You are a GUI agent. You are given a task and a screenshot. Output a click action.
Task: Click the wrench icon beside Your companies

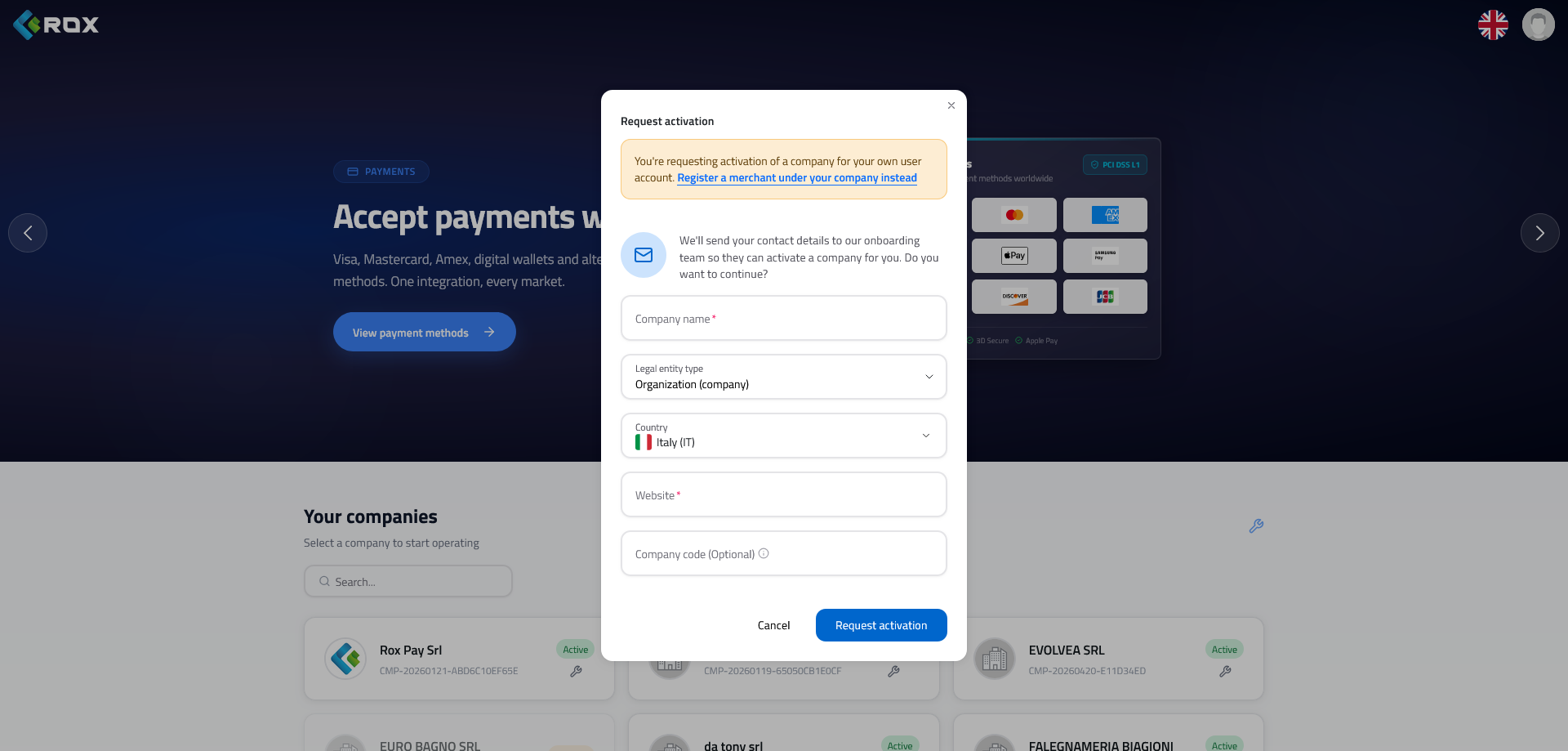point(1256,526)
